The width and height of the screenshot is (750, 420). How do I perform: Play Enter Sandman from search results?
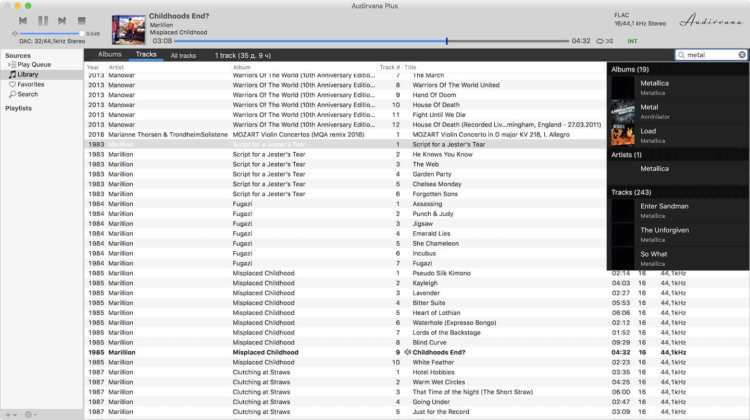click(x=678, y=210)
